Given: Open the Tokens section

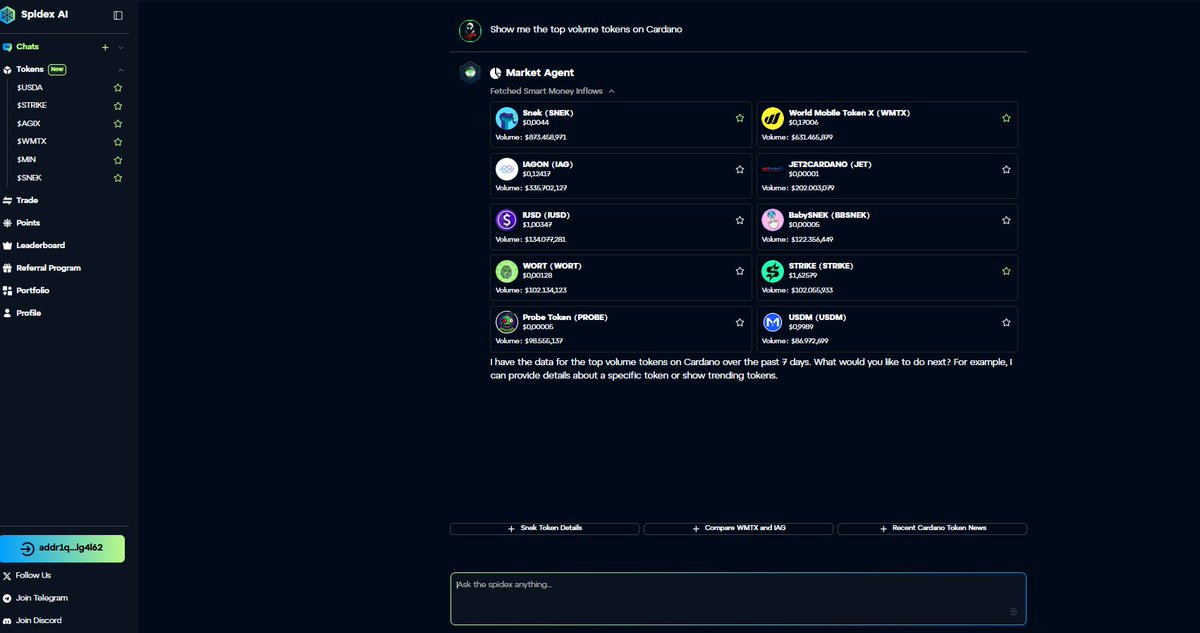Looking at the screenshot, I should (30, 69).
